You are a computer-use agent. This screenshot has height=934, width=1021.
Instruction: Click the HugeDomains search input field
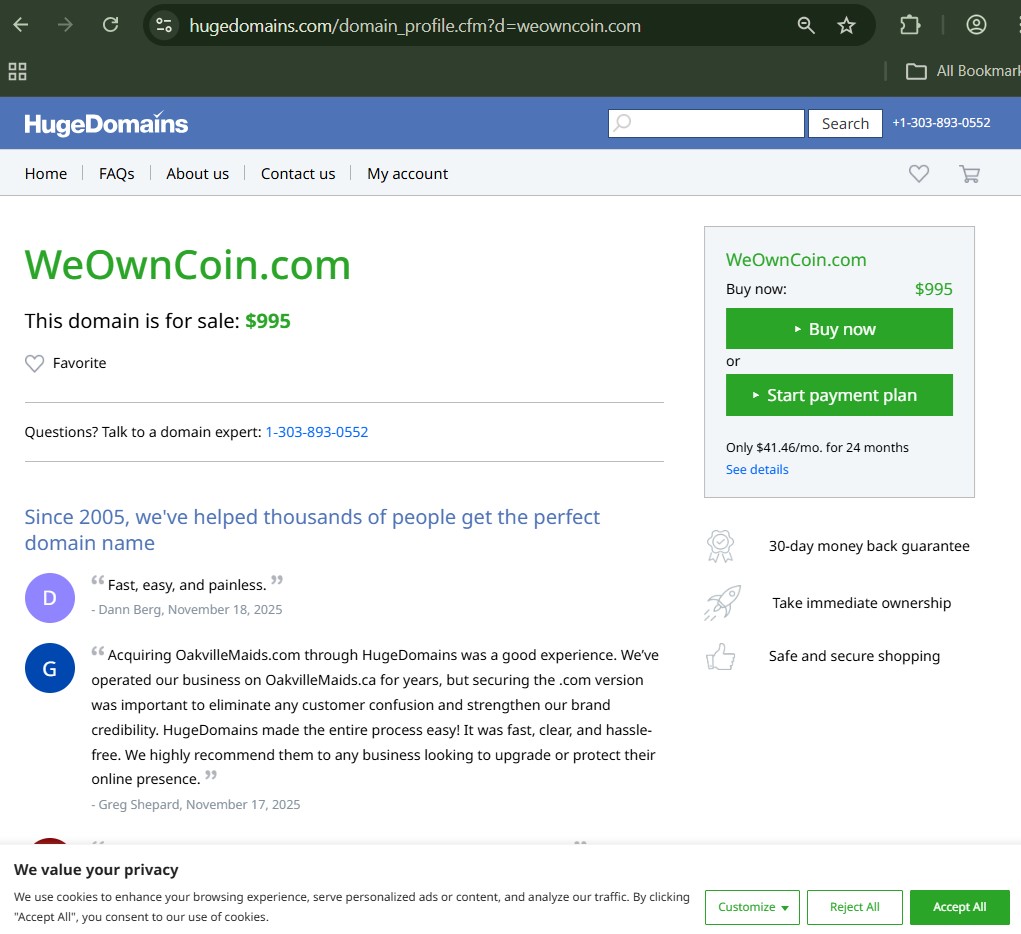[x=706, y=123]
